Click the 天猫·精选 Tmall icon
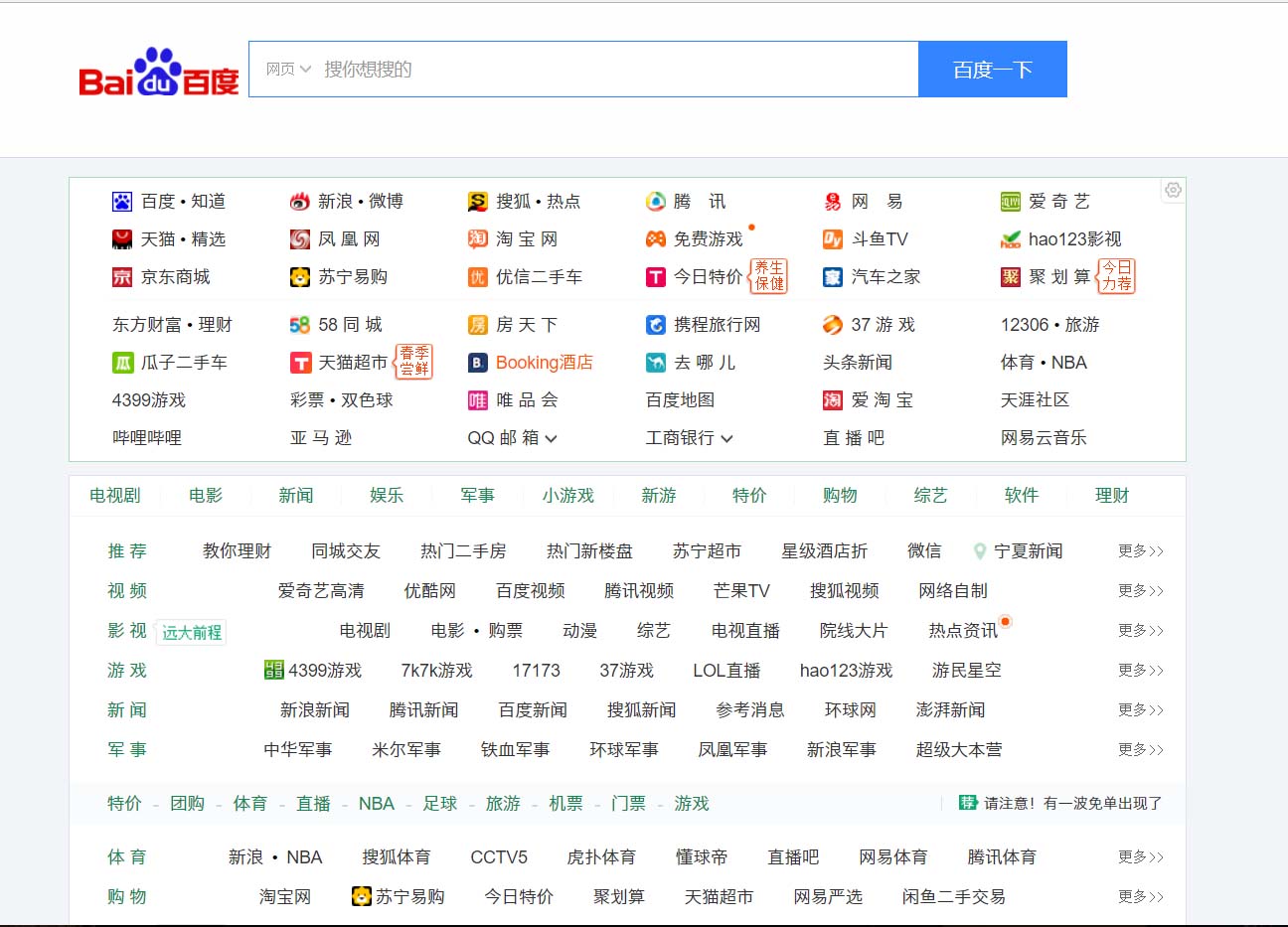The width and height of the screenshot is (1288, 927). [122, 239]
